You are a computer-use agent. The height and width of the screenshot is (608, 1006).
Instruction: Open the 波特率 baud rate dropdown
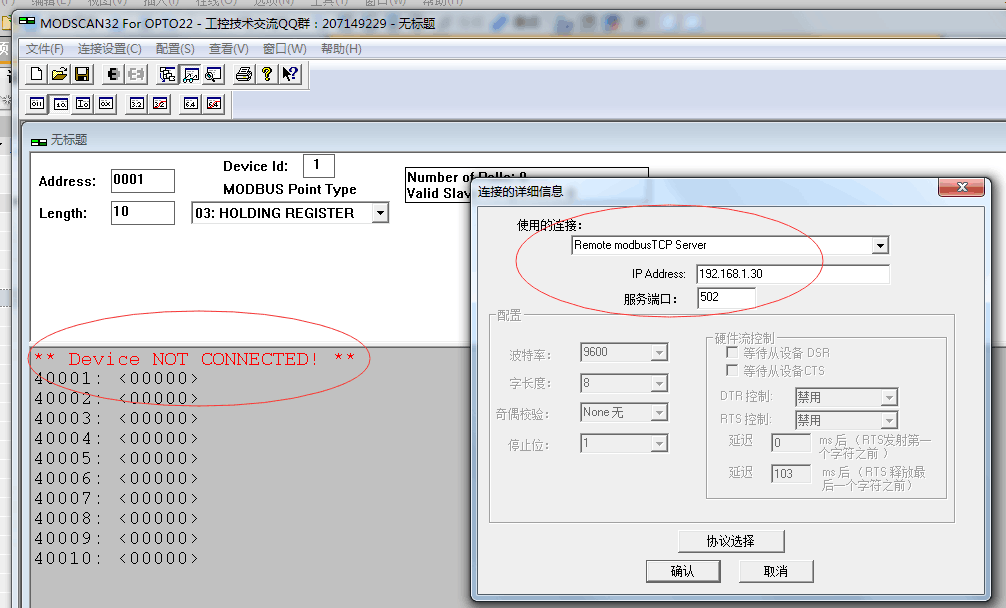(x=659, y=353)
